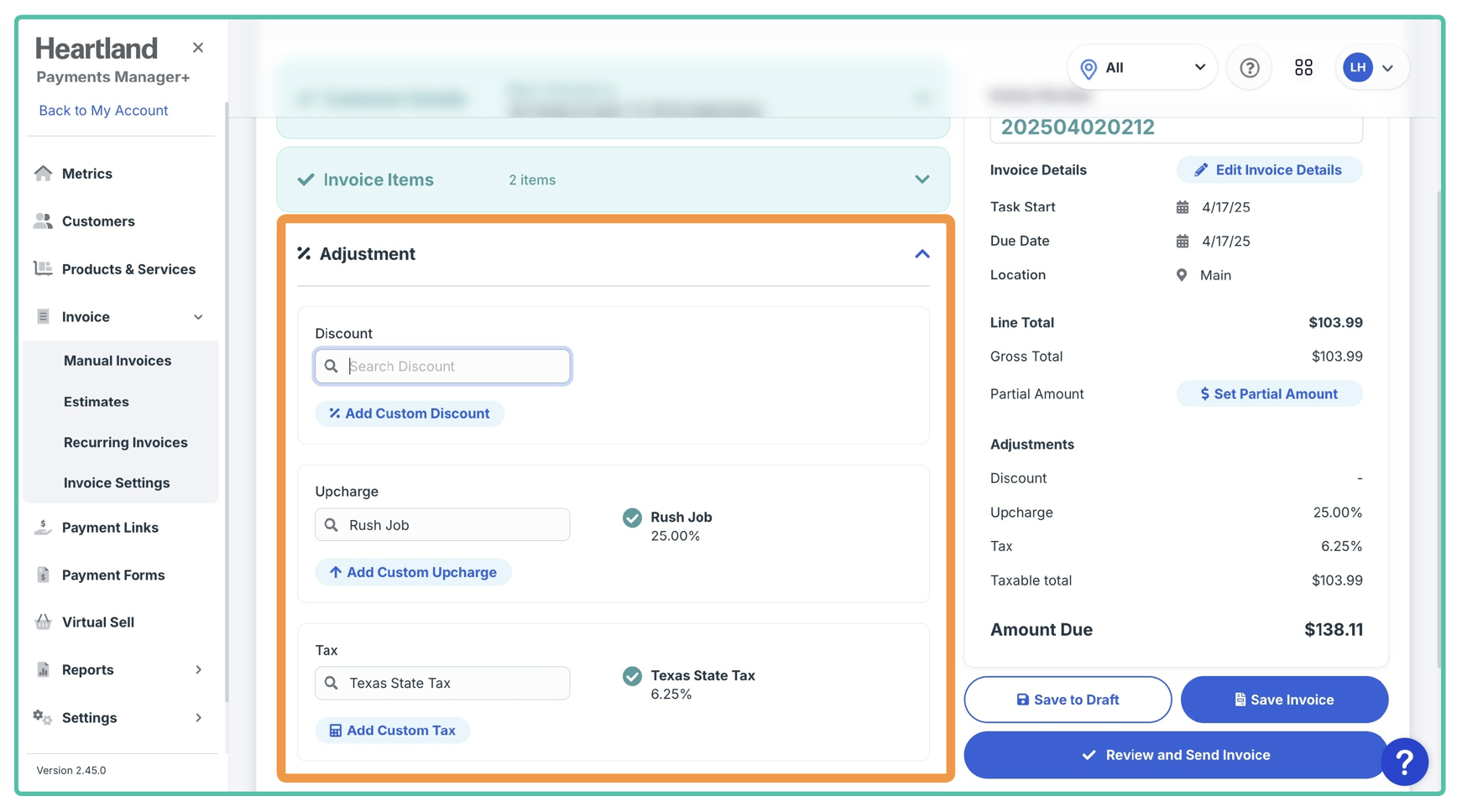Uncheck the Rush Job upcharge checkmark

(632, 518)
